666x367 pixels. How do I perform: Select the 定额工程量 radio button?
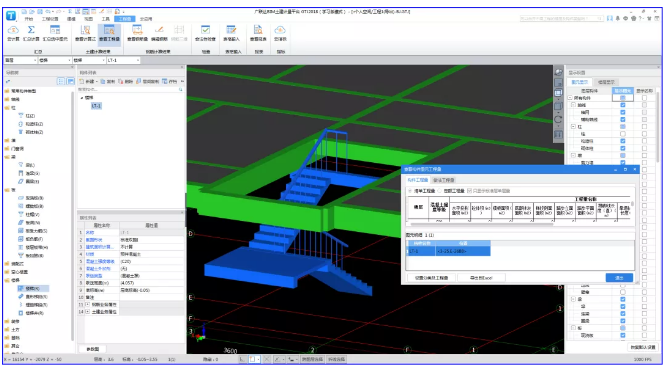point(440,191)
